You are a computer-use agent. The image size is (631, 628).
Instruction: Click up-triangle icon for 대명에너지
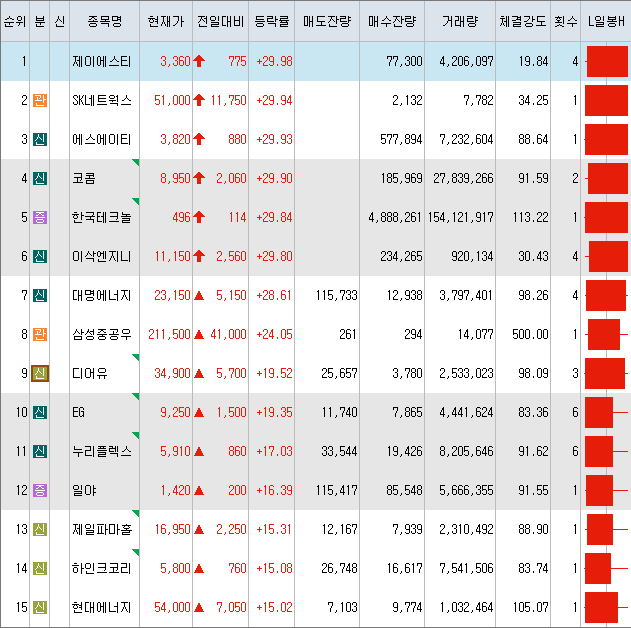tap(199, 296)
